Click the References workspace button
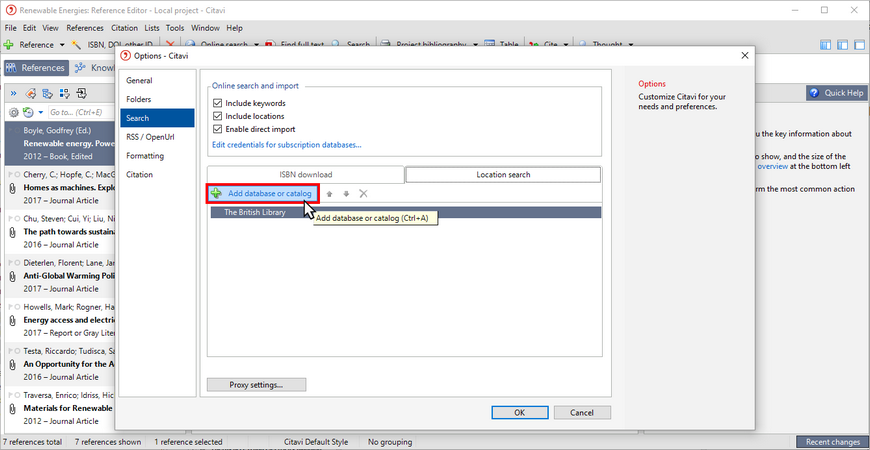The image size is (870, 450). pyautogui.click(x=37, y=68)
